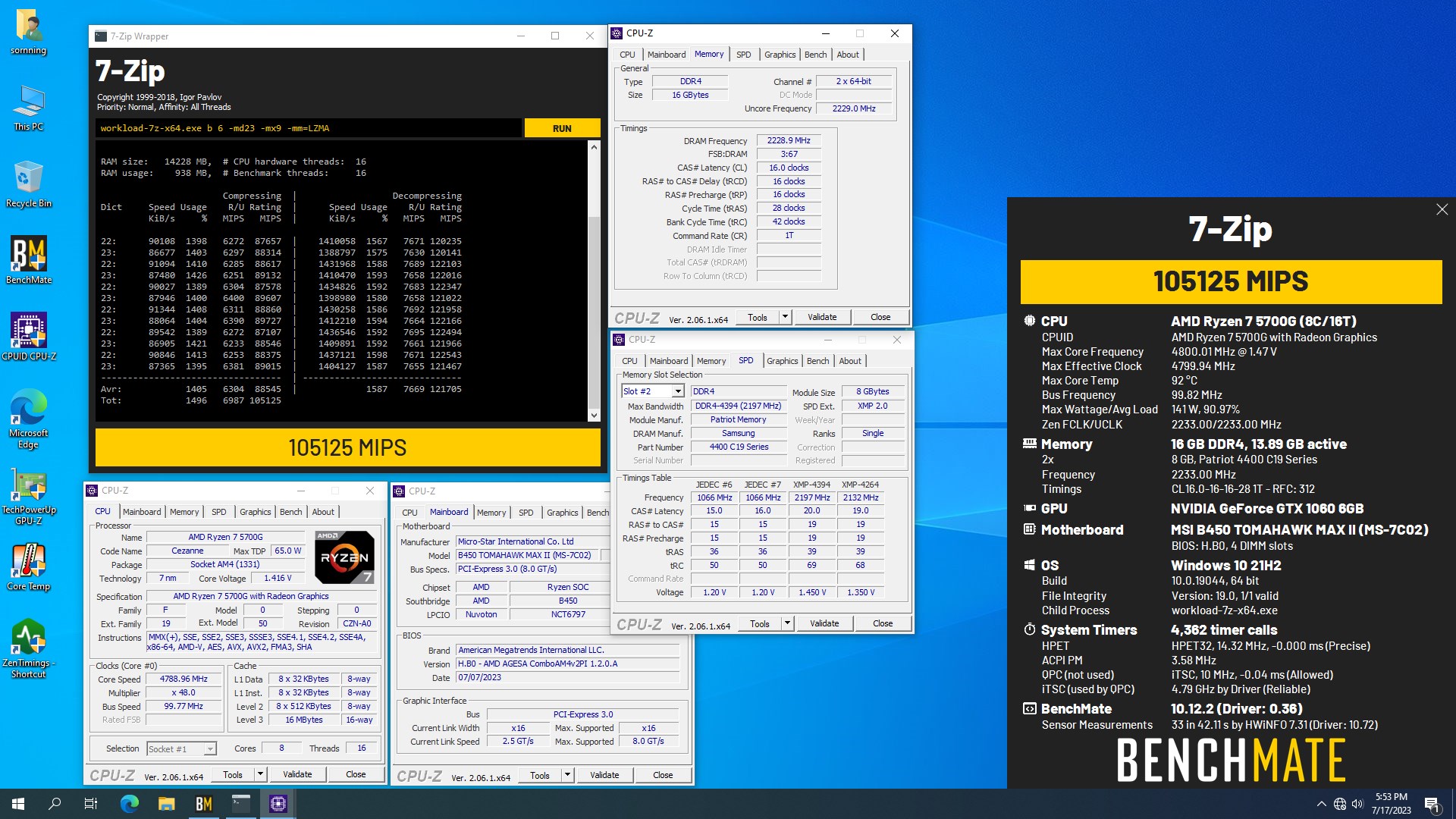Click the Uncore Frequency 2229.0 MHz value

853,108
